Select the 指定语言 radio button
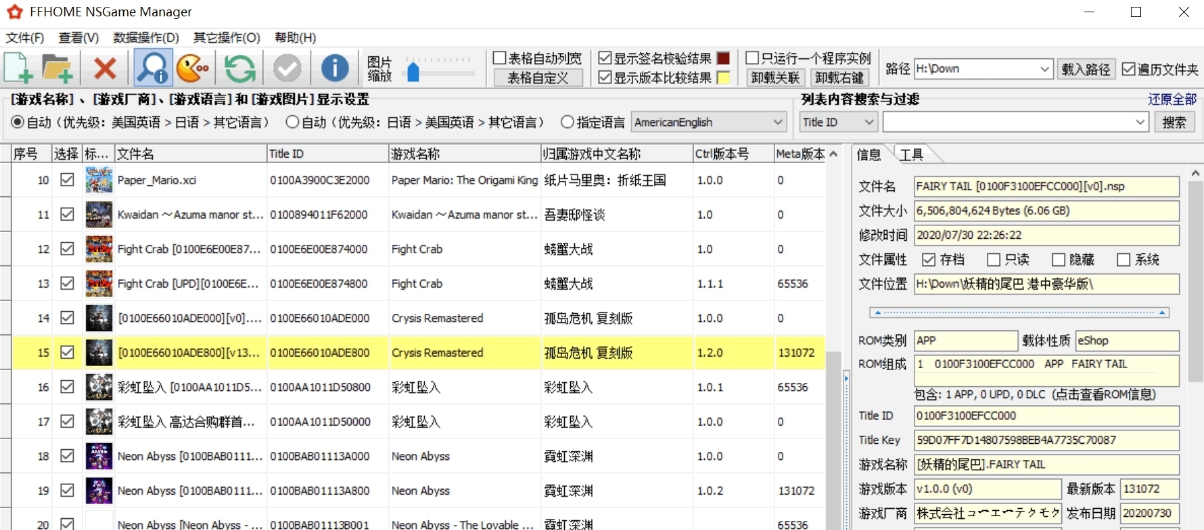1204x530 pixels. pyautogui.click(x=567, y=122)
